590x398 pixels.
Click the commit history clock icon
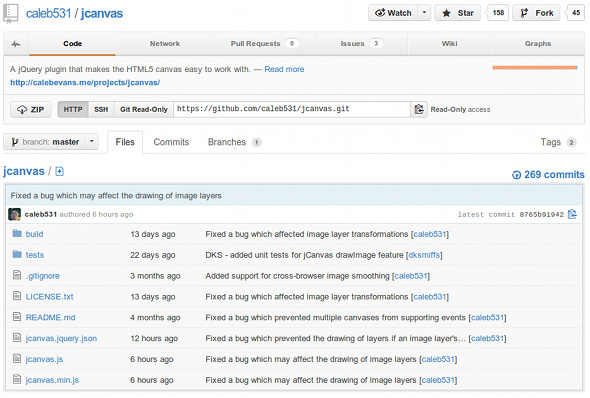516,175
